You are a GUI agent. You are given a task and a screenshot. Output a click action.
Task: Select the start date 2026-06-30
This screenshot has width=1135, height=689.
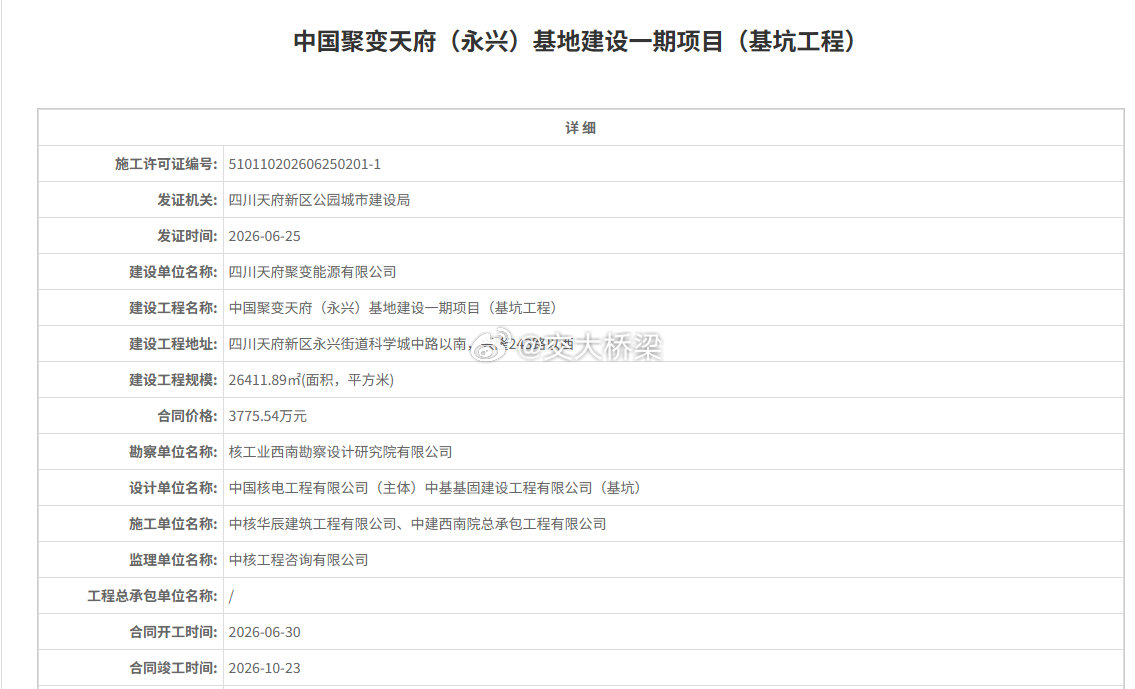264,633
